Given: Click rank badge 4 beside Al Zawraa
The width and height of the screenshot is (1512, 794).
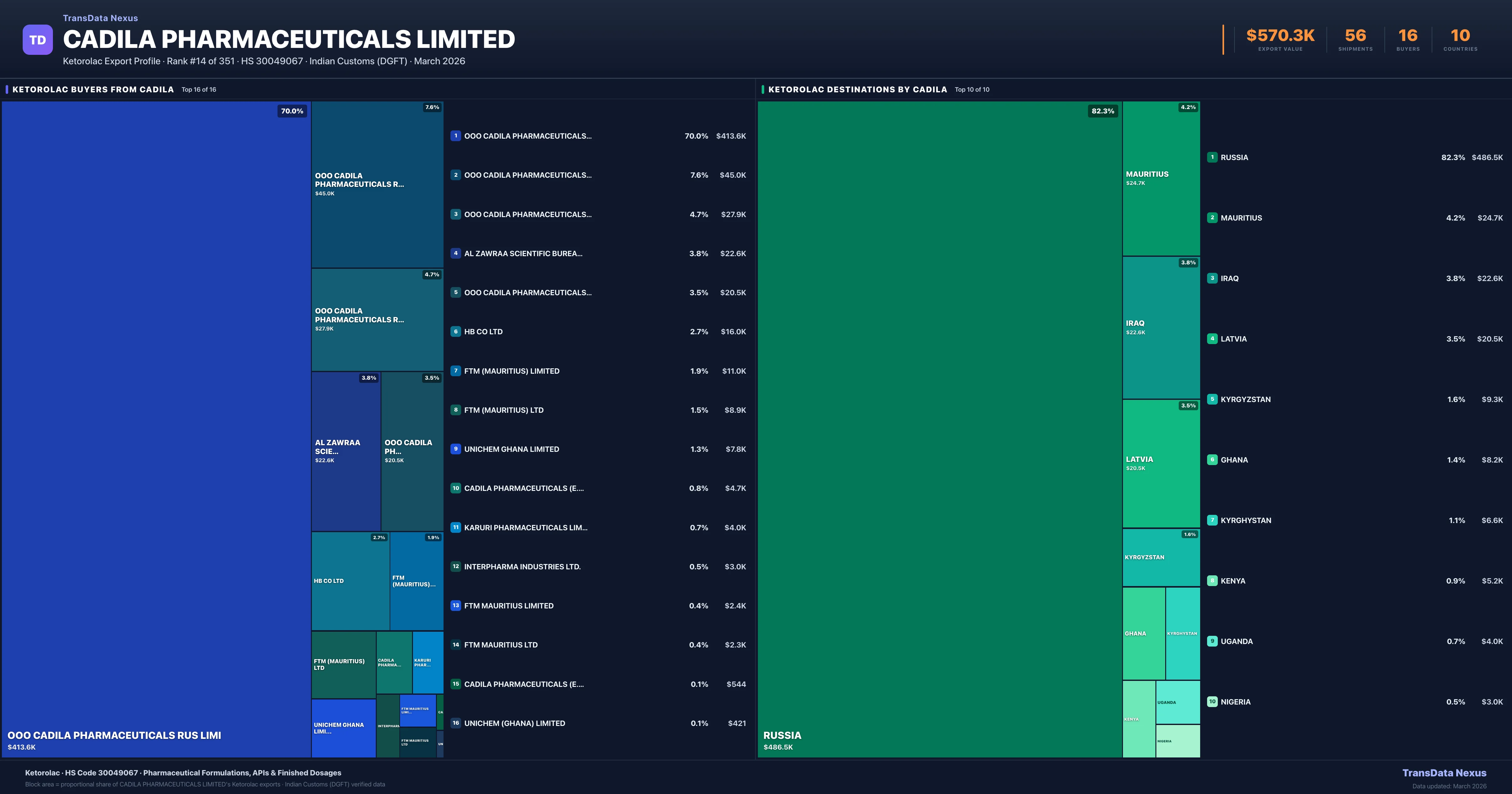Looking at the screenshot, I should 455,253.
